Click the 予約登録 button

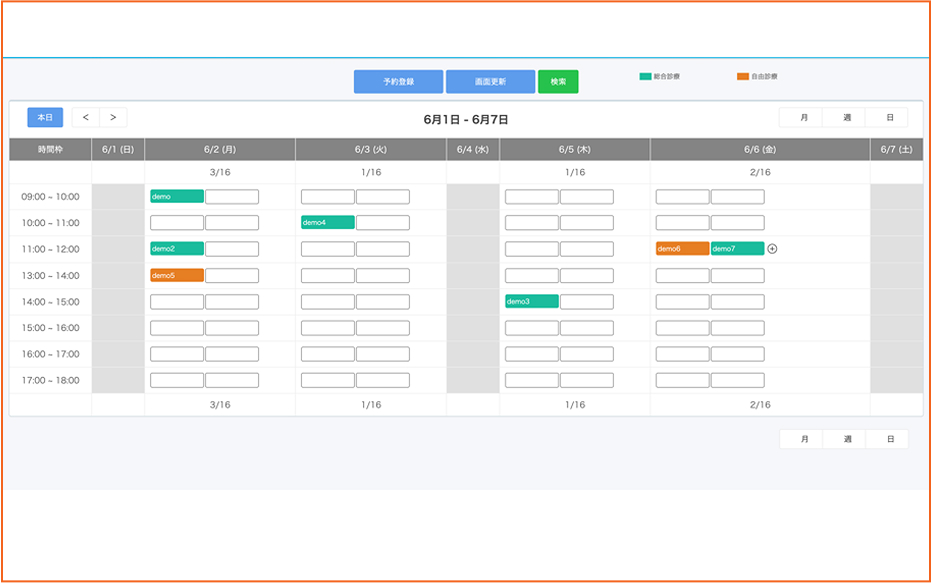coord(398,82)
